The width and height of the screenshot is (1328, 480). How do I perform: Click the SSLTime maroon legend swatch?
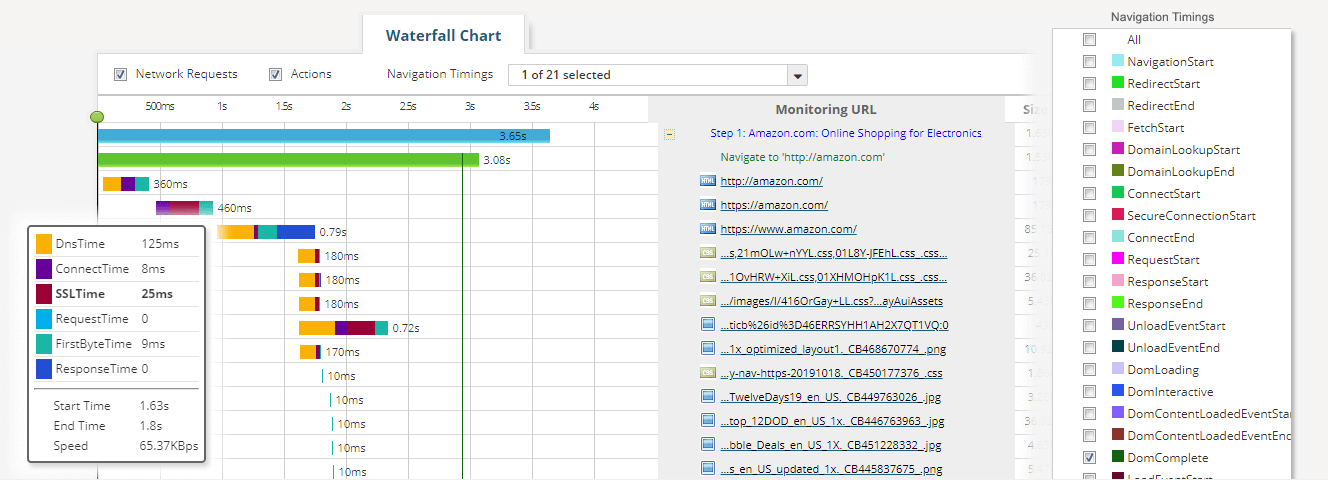(43, 294)
